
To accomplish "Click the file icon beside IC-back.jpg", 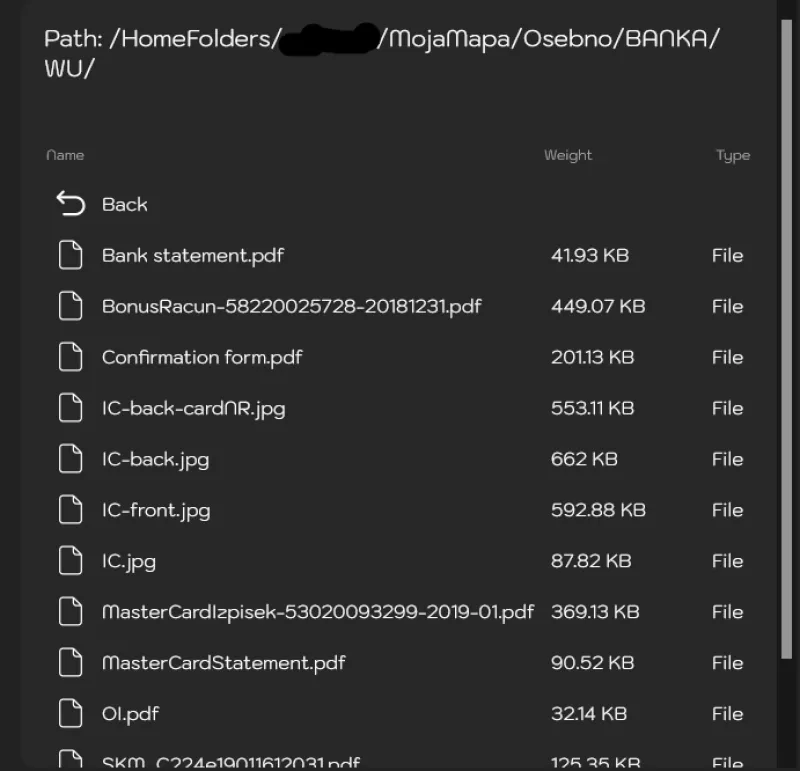I will click(70, 459).
